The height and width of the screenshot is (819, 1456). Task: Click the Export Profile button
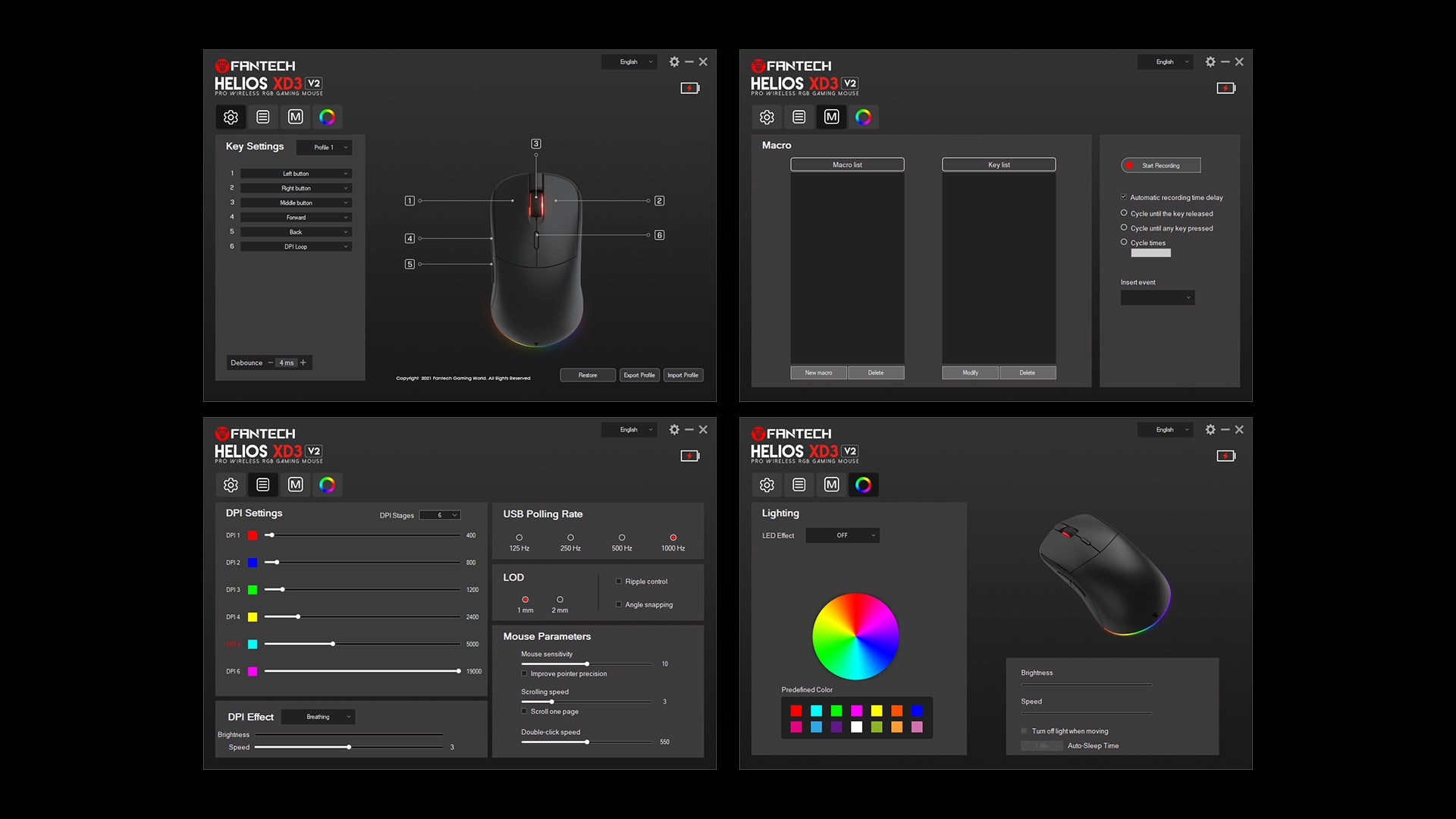coord(639,375)
